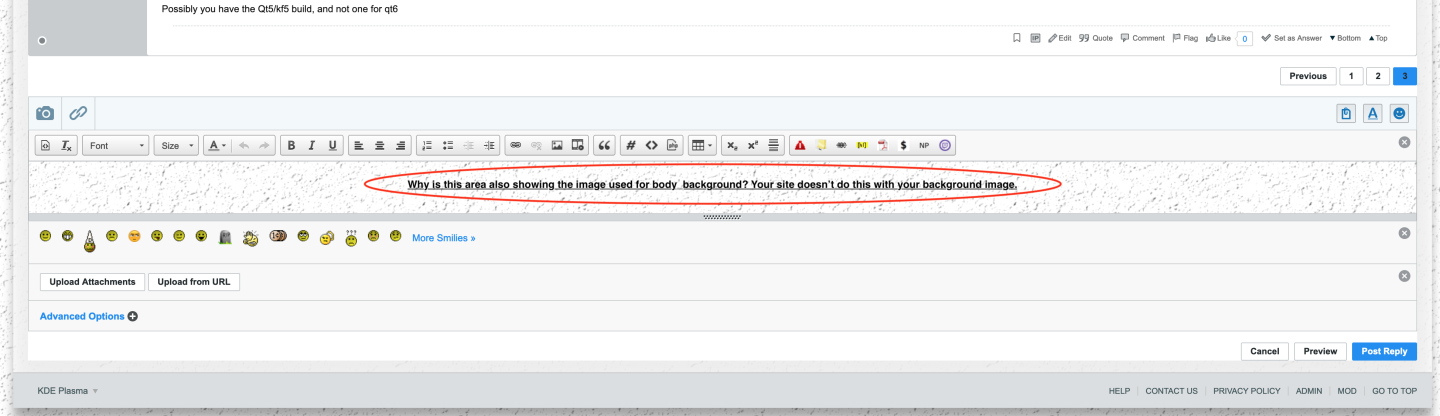Click the Preview button
Image resolution: width=1440 pixels, height=416 pixels.
point(1320,351)
